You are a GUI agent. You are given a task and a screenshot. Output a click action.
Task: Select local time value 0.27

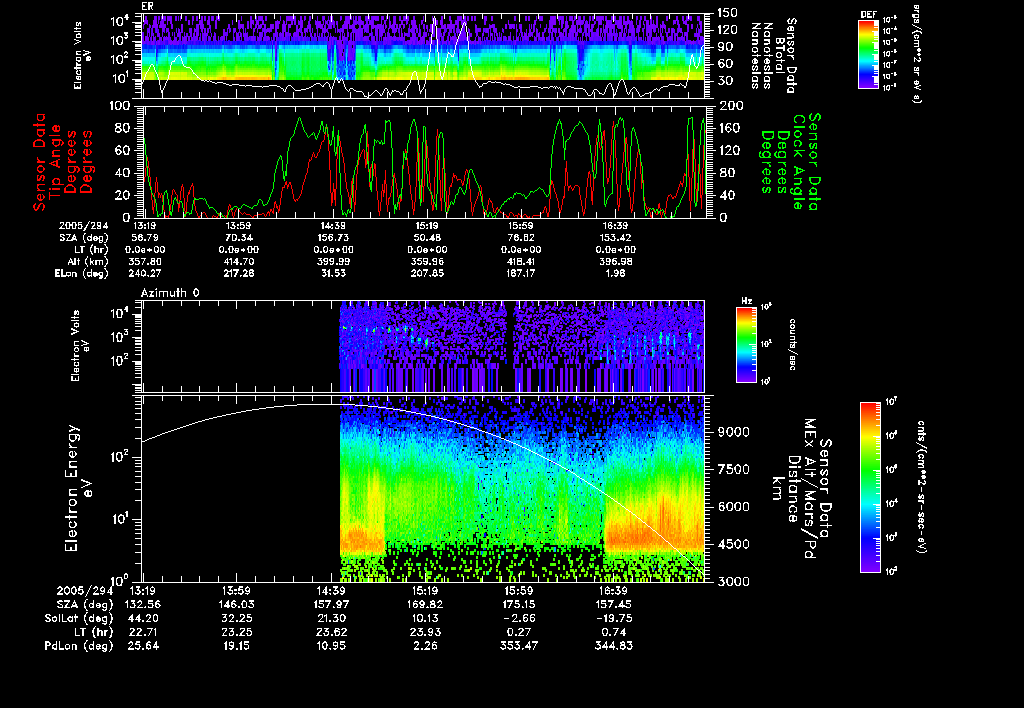tap(519, 632)
